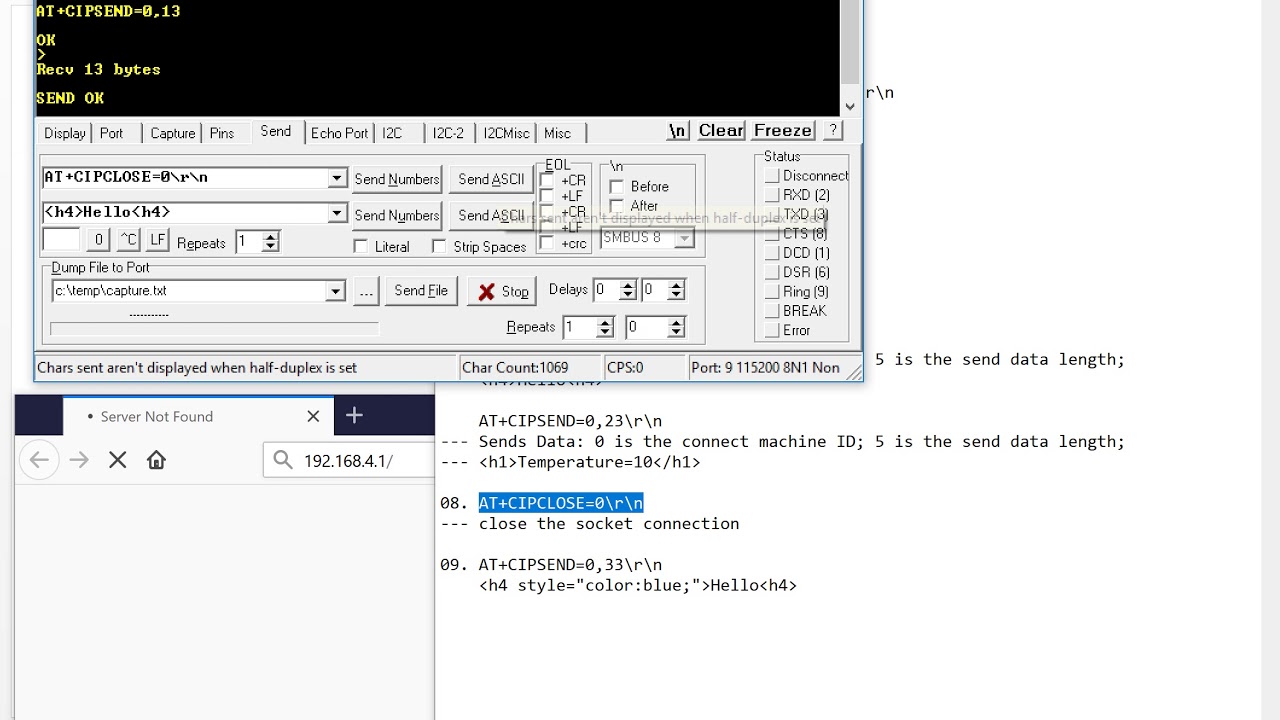Click the browser forward arrow
Screen dimensions: 1280x720
(x=79, y=460)
